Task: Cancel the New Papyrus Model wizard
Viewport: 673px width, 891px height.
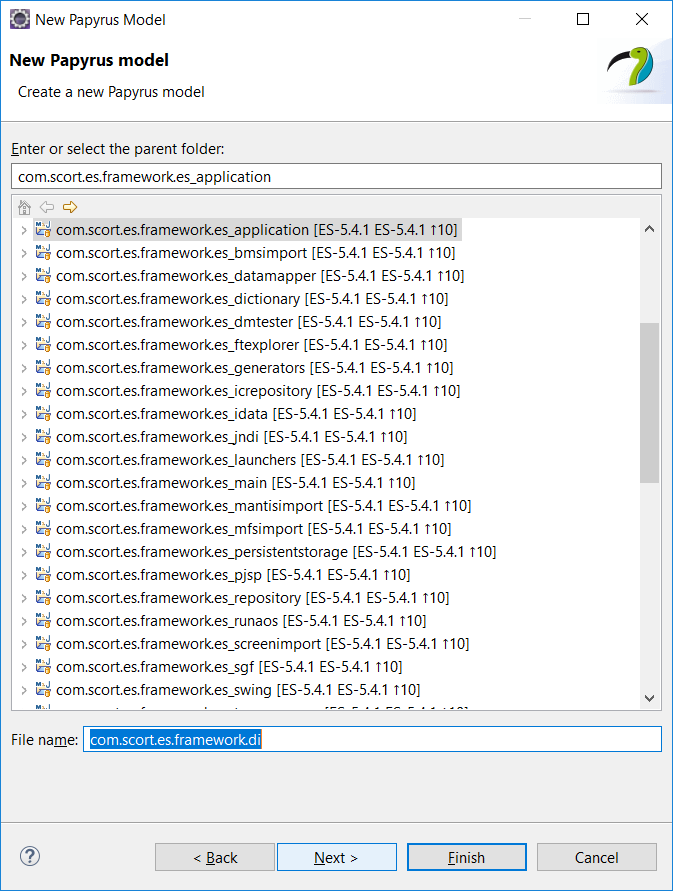Action: tap(596, 858)
